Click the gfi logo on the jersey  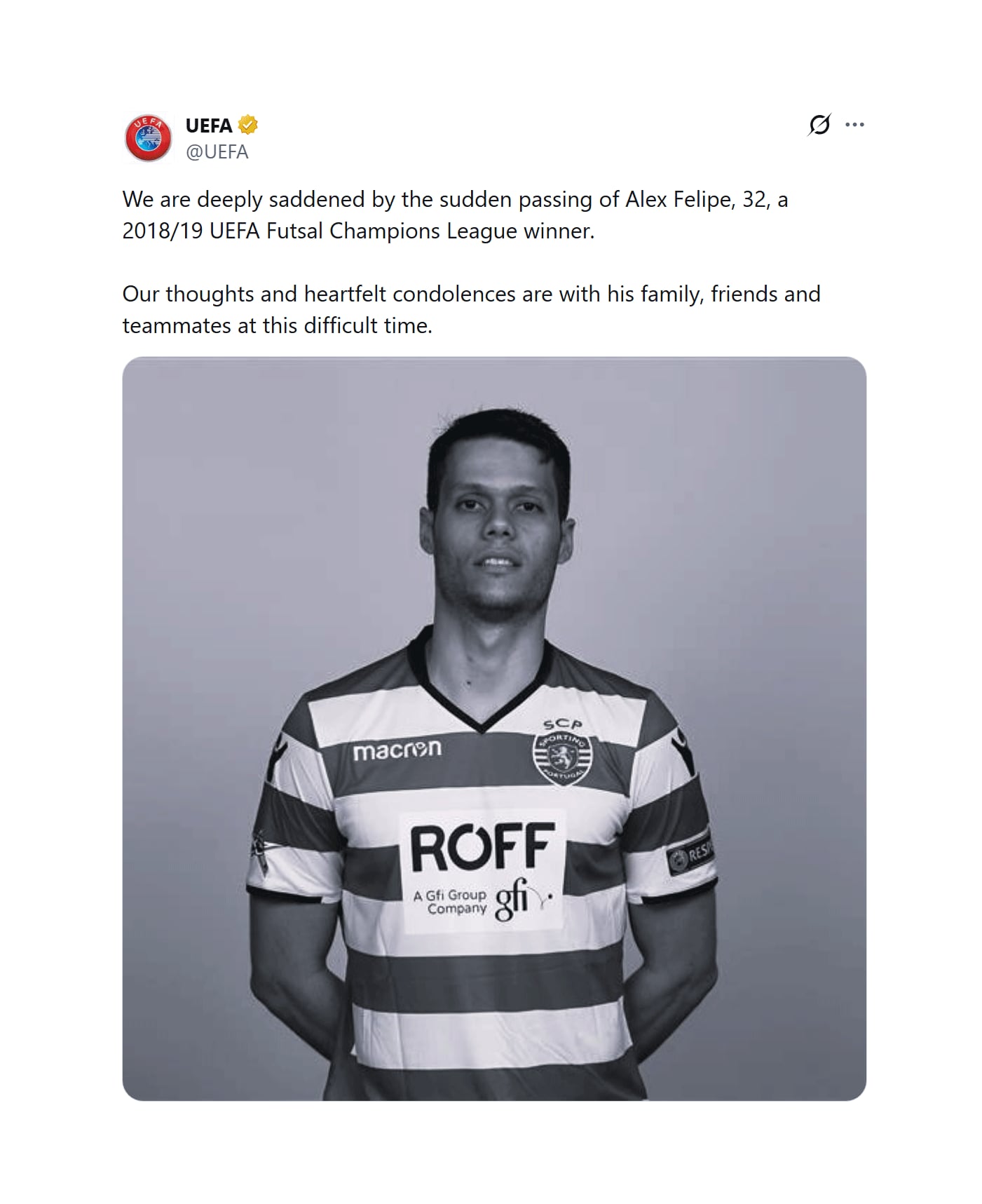click(x=516, y=902)
